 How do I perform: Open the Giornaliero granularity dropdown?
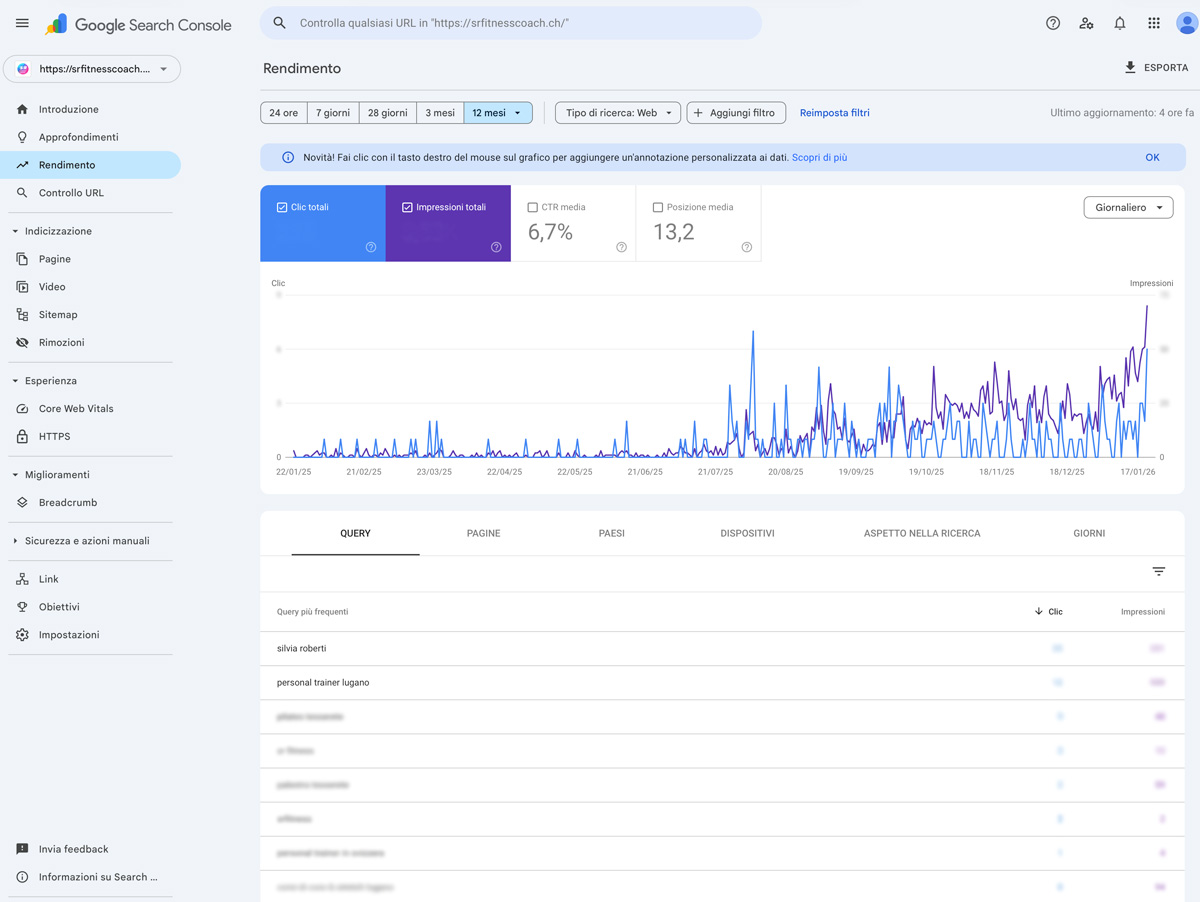[1128, 208]
